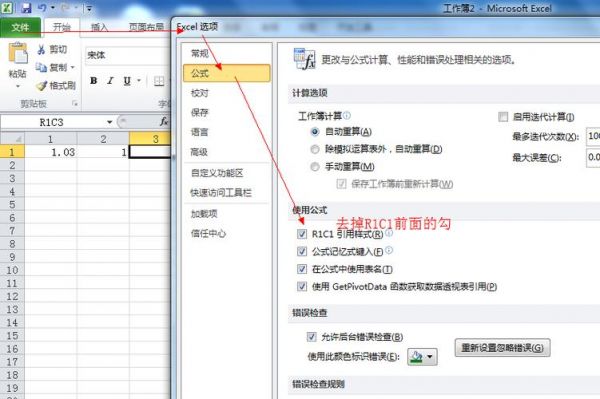600x399 pixels.
Task: Click the Paste (粘贴) clipboard icon
Action: tap(18, 53)
